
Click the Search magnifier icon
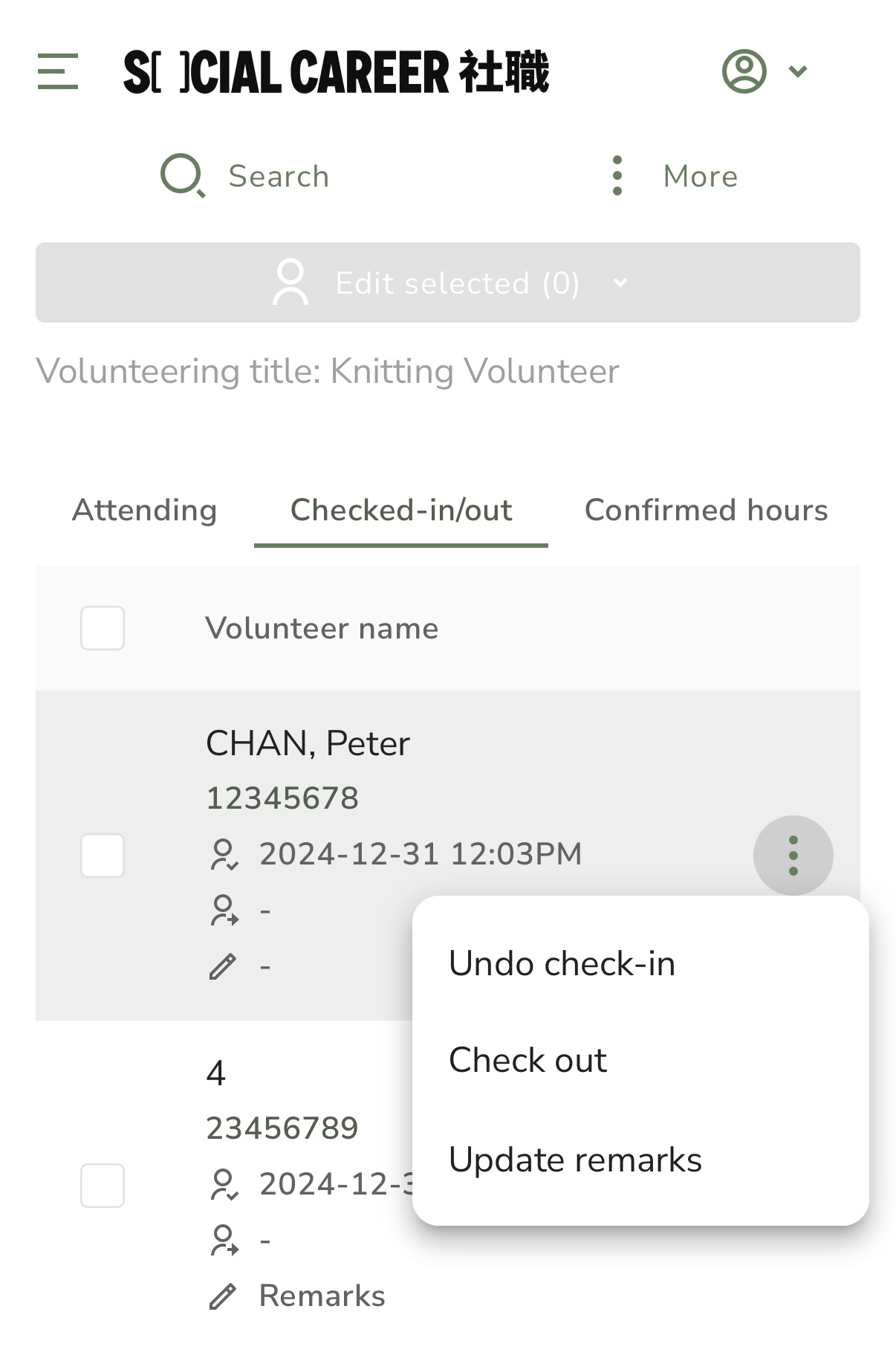click(183, 176)
